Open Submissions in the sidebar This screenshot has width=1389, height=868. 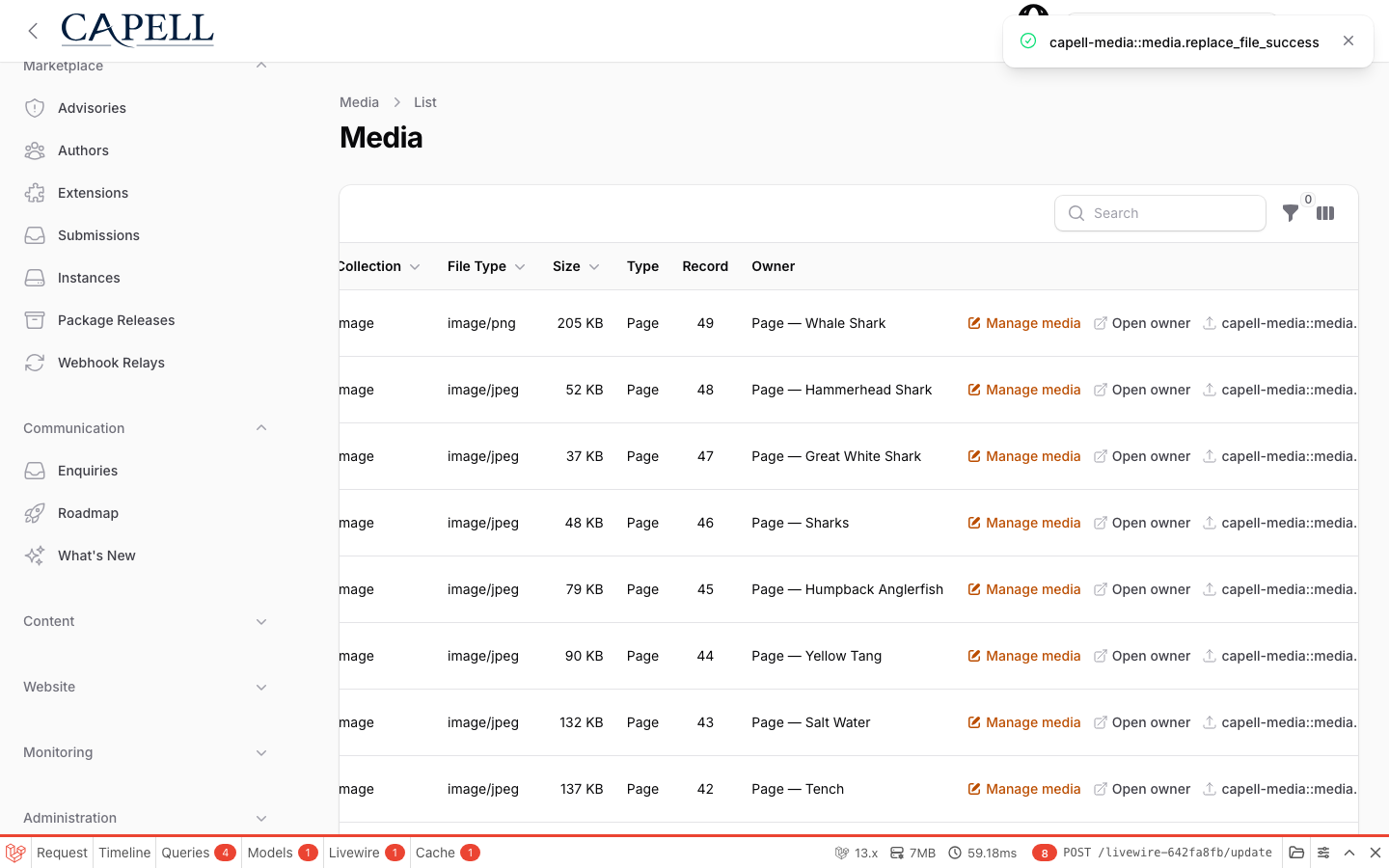coord(98,235)
